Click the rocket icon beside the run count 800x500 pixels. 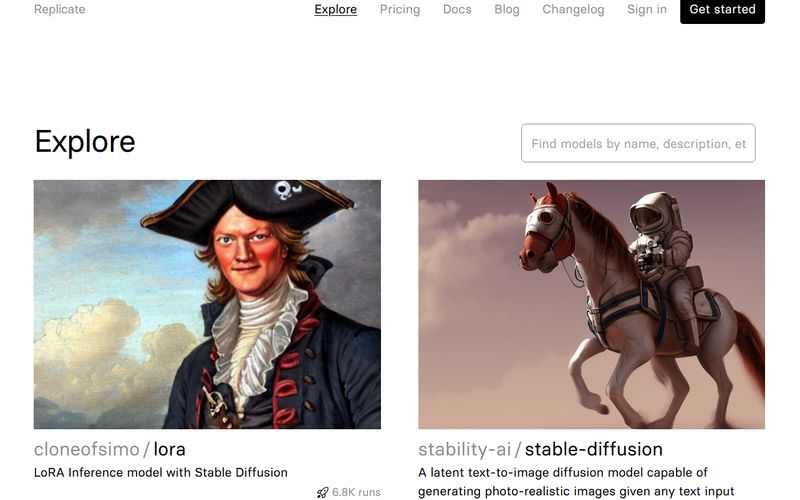[322, 492]
